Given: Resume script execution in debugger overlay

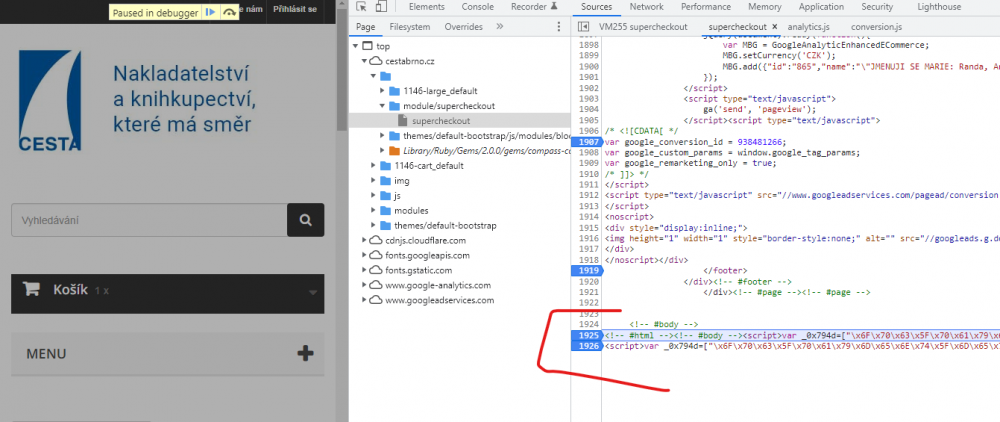Looking at the screenshot, I should 210,11.
